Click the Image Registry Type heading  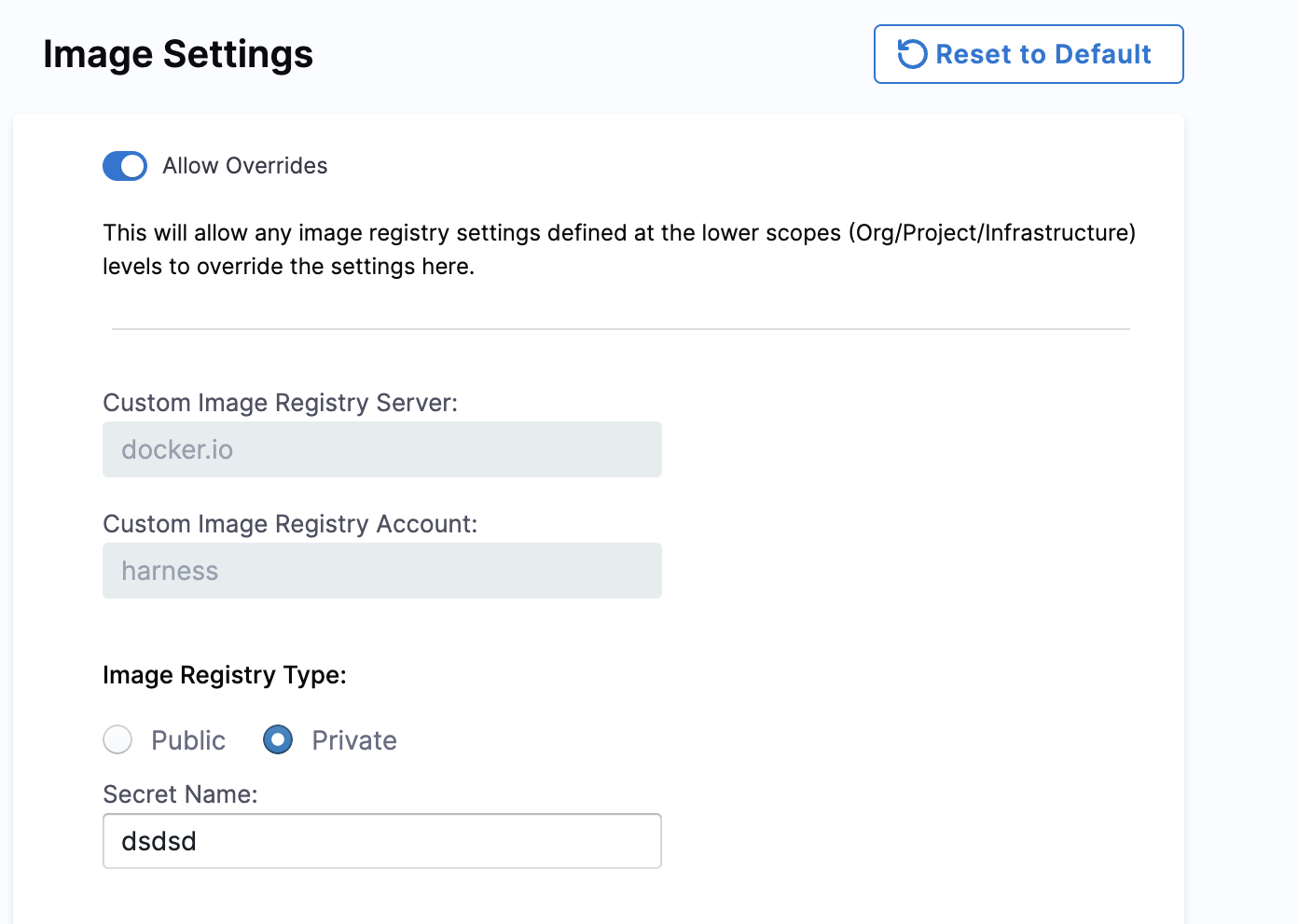[225, 675]
